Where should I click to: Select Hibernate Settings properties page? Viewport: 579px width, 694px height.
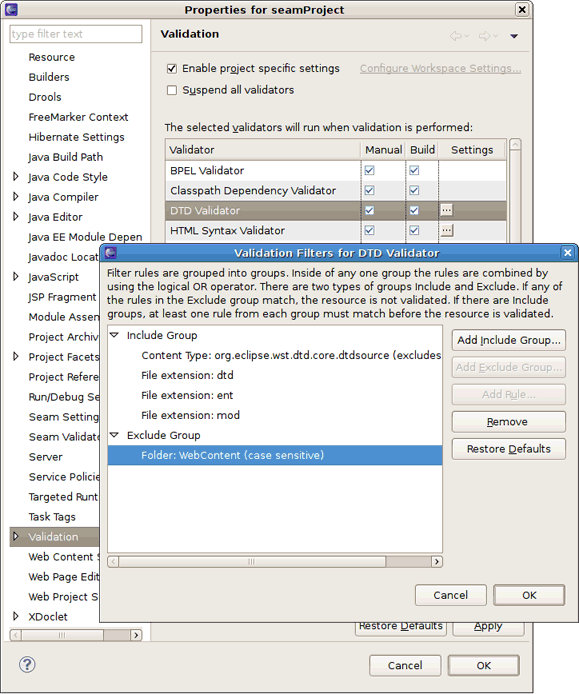tap(77, 137)
